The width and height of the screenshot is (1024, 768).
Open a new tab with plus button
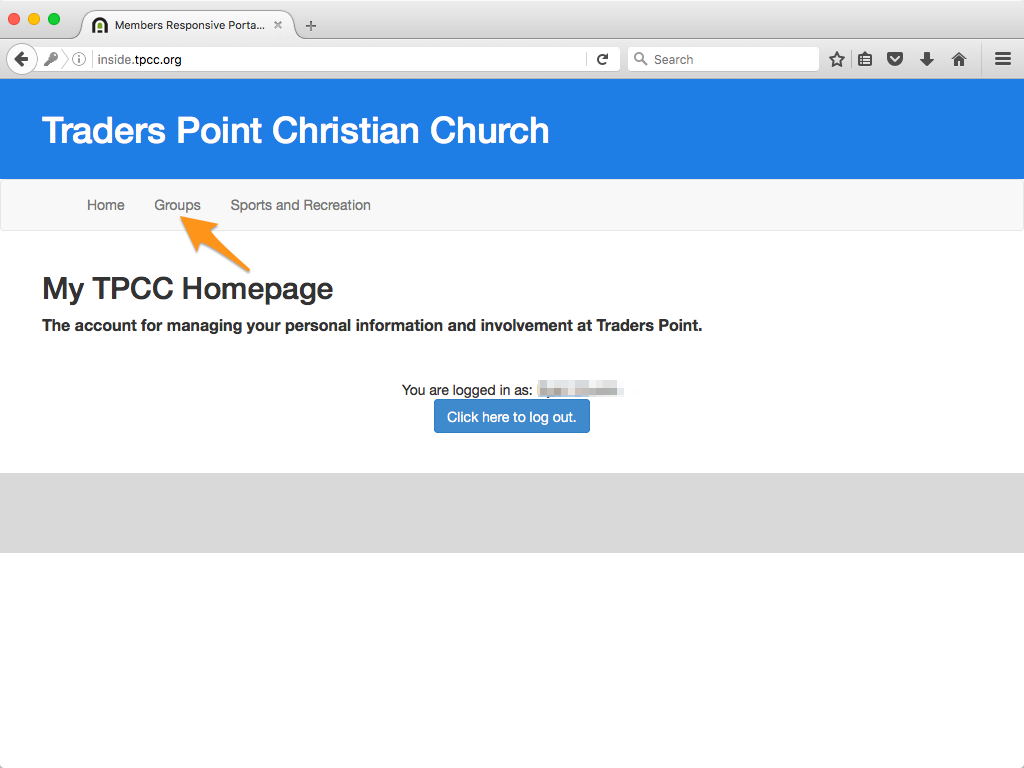tap(311, 25)
